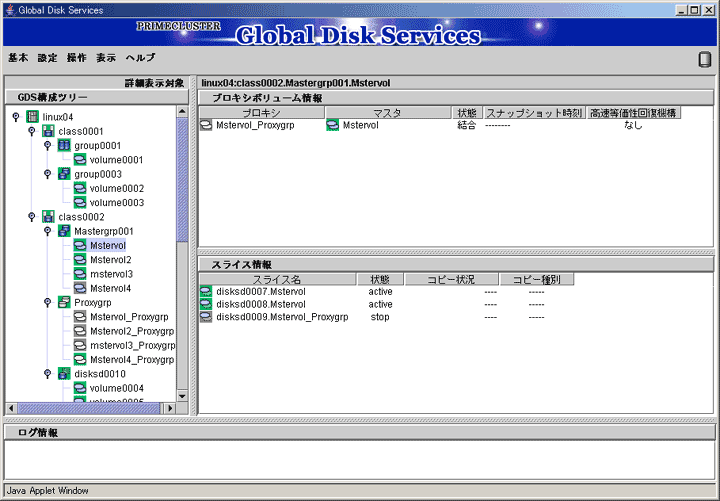Click the volume0001 volume icon

[x=80, y=160]
